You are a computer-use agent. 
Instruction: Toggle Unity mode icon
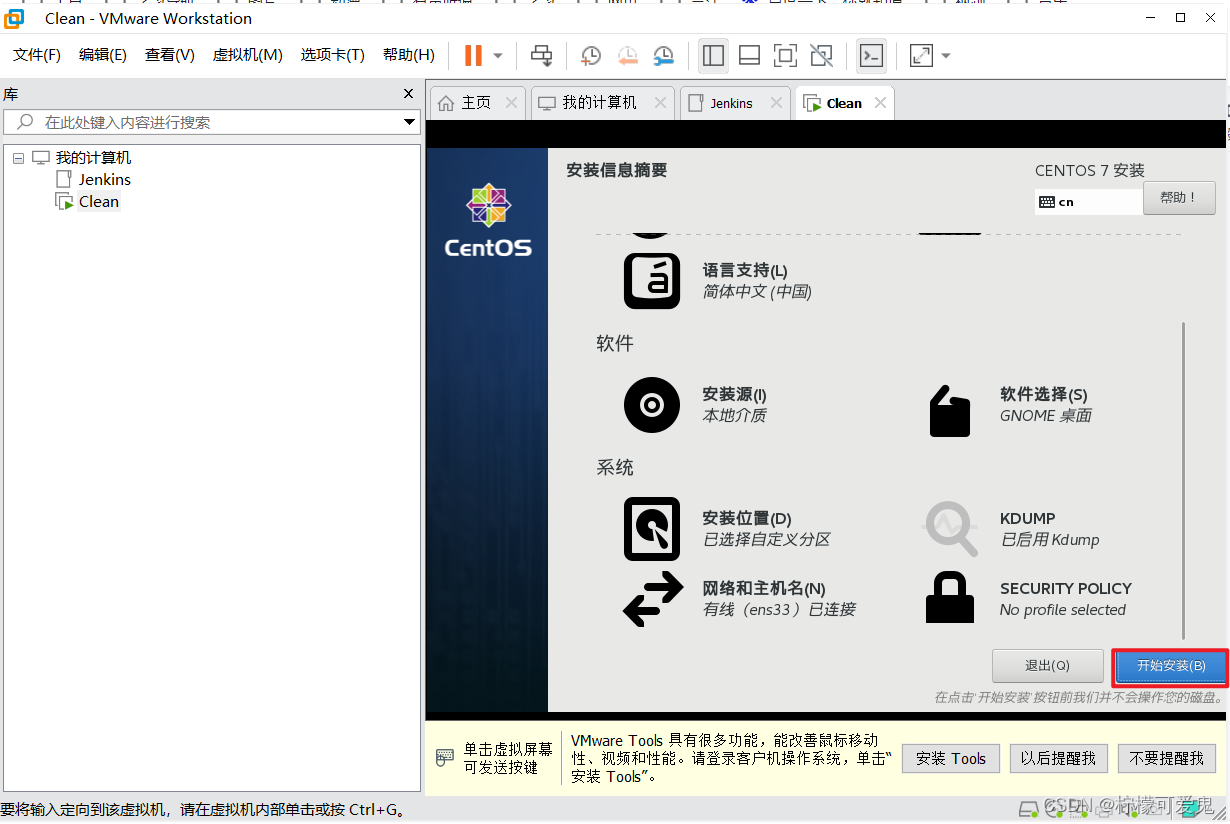[821, 55]
